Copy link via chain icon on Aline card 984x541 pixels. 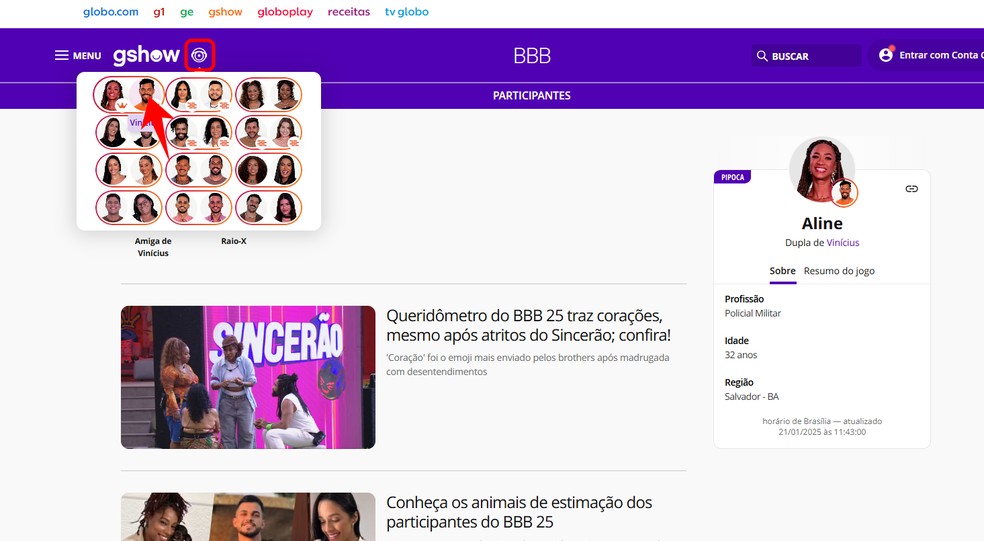click(912, 189)
